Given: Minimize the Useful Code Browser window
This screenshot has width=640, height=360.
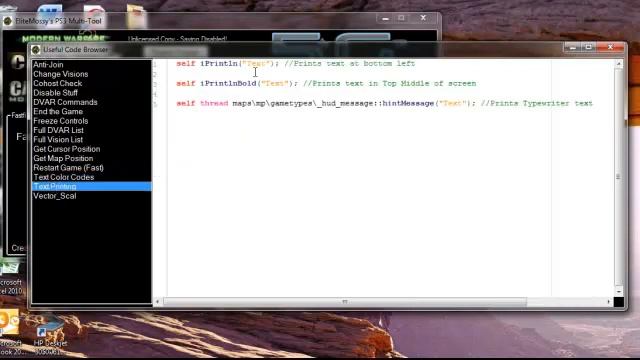Looking at the screenshot, I should coord(573,48).
